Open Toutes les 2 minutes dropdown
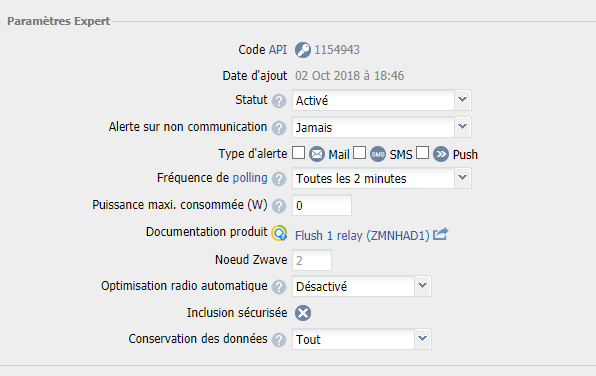Image resolution: width=596 pixels, height=376 pixels. 382,178
